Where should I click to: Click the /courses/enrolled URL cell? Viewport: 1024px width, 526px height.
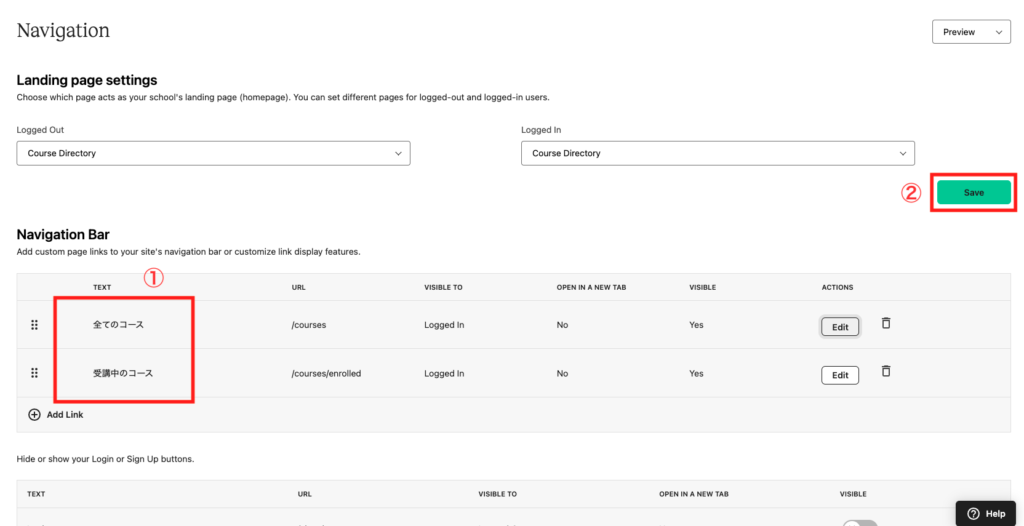coord(326,374)
